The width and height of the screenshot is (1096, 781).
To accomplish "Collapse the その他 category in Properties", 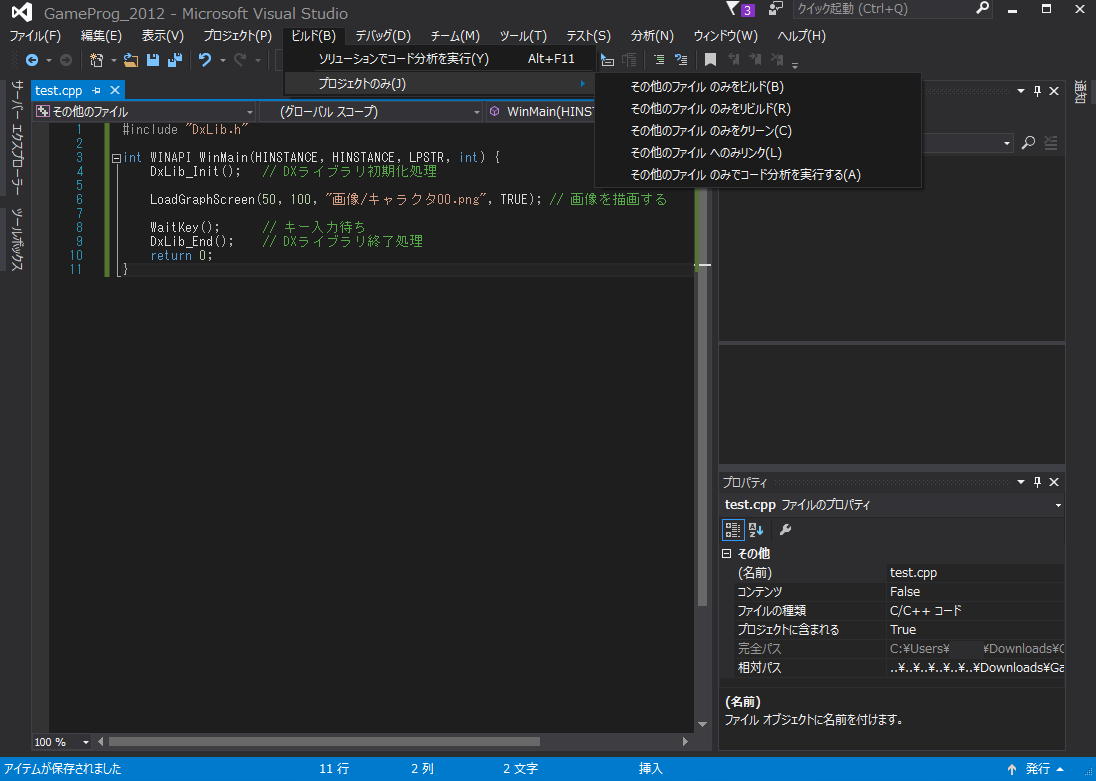I will point(727,553).
